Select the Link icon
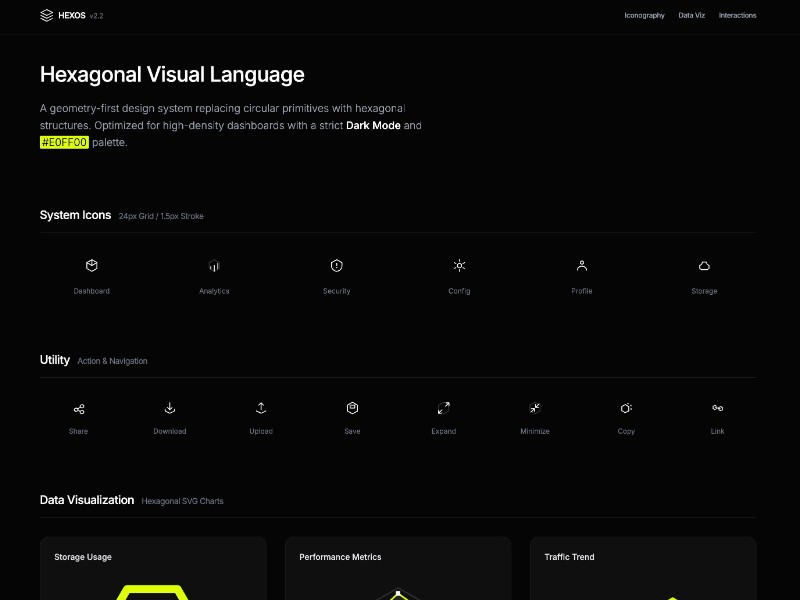Screen dimensions: 800x600 717,406
